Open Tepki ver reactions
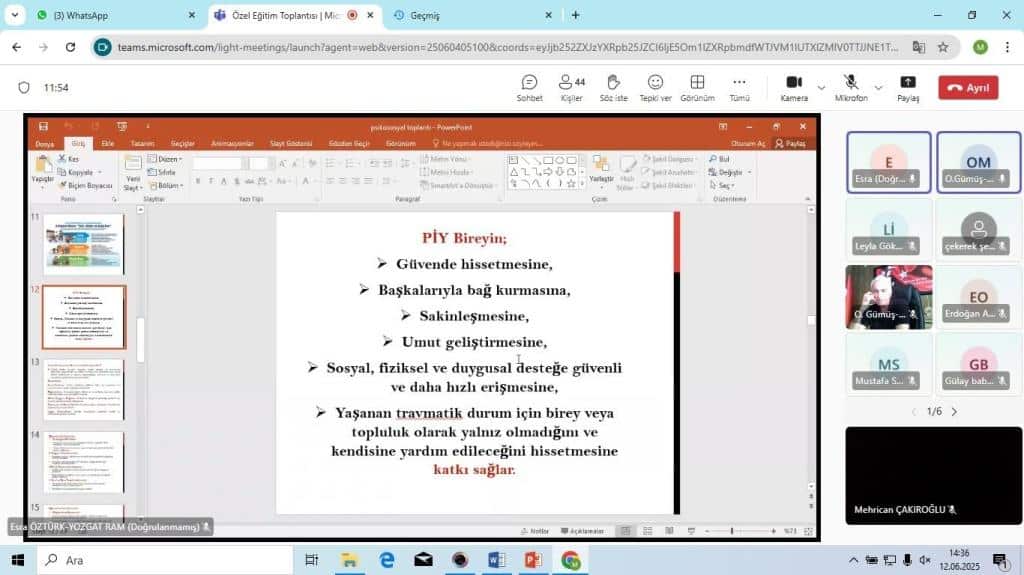The image size is (1024, 575). point(655,88)
